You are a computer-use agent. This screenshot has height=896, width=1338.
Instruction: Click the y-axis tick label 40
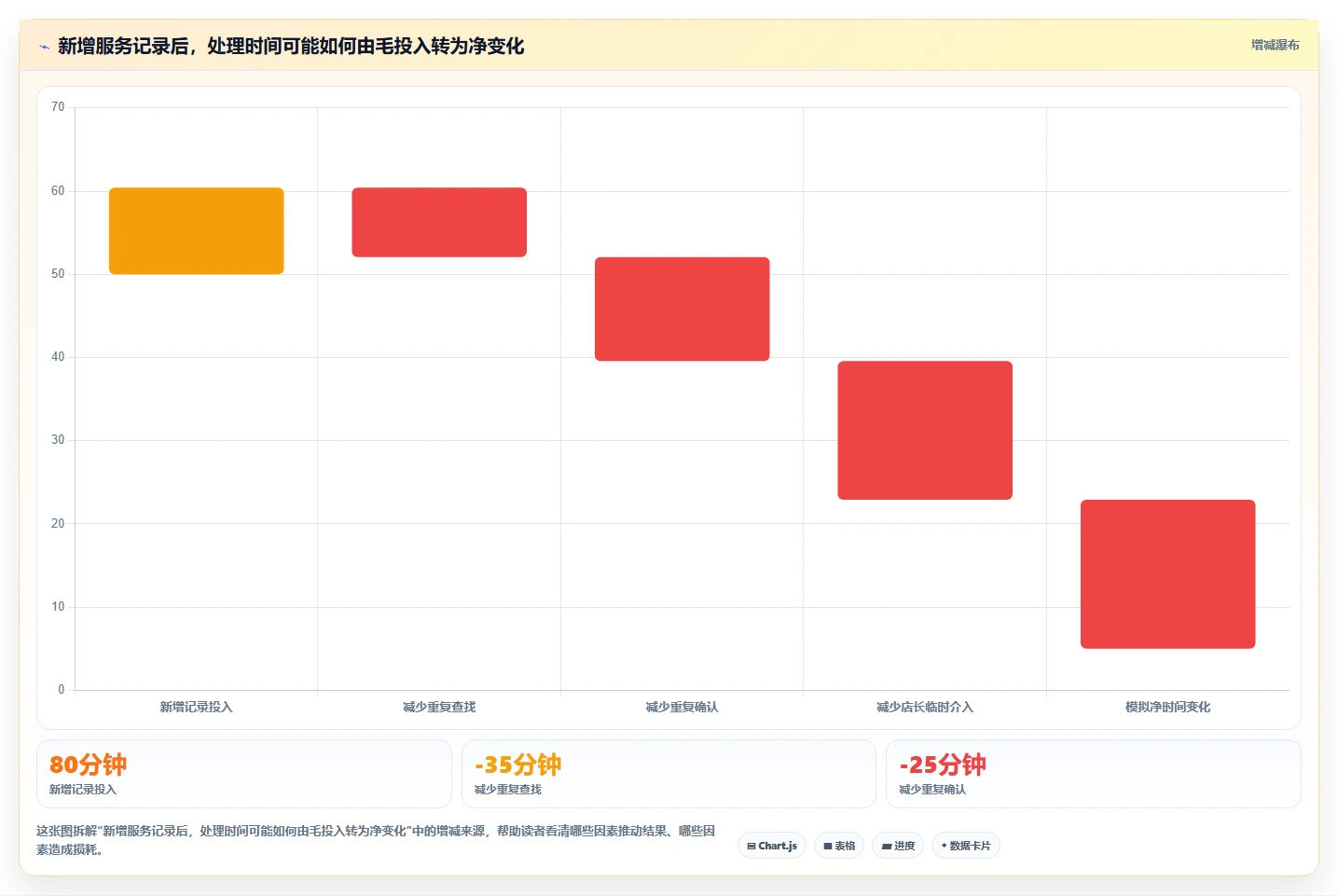(x=58, y=357)
